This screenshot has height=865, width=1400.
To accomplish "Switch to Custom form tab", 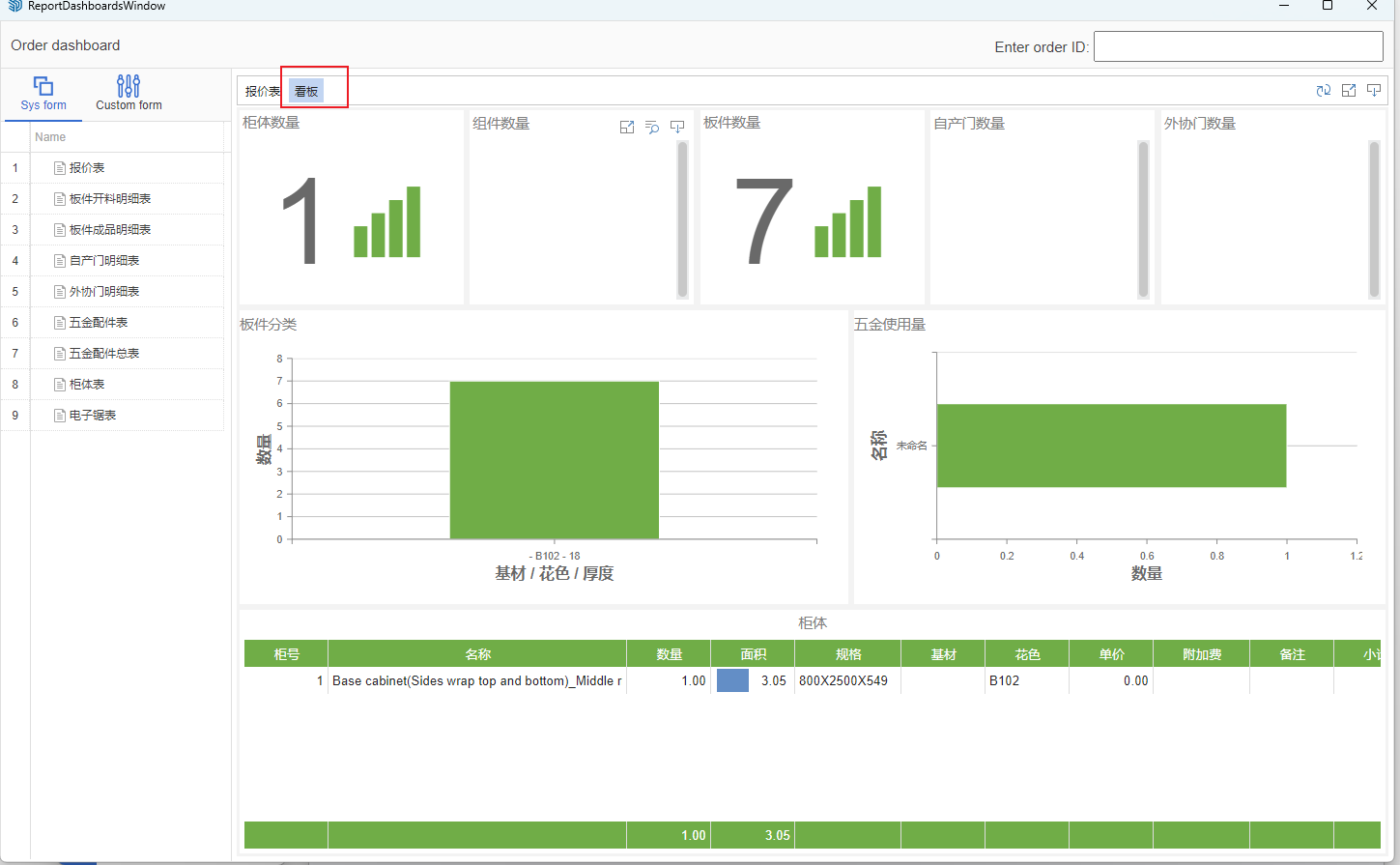I will coord(129,94).
